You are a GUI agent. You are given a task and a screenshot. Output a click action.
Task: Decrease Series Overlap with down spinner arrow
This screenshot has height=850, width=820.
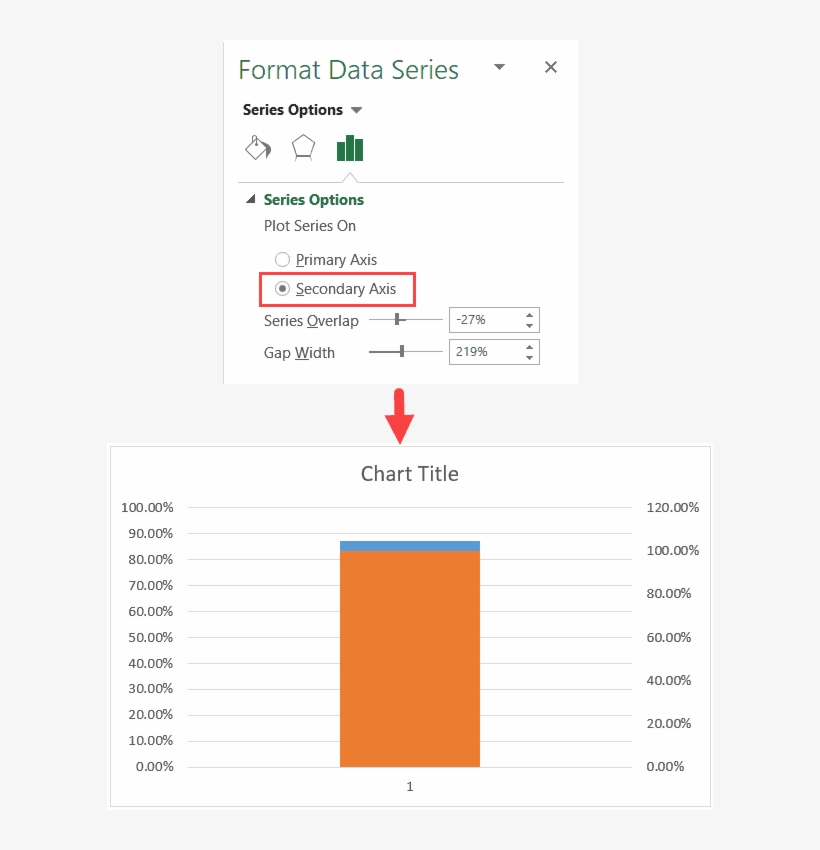click(529, 326)
